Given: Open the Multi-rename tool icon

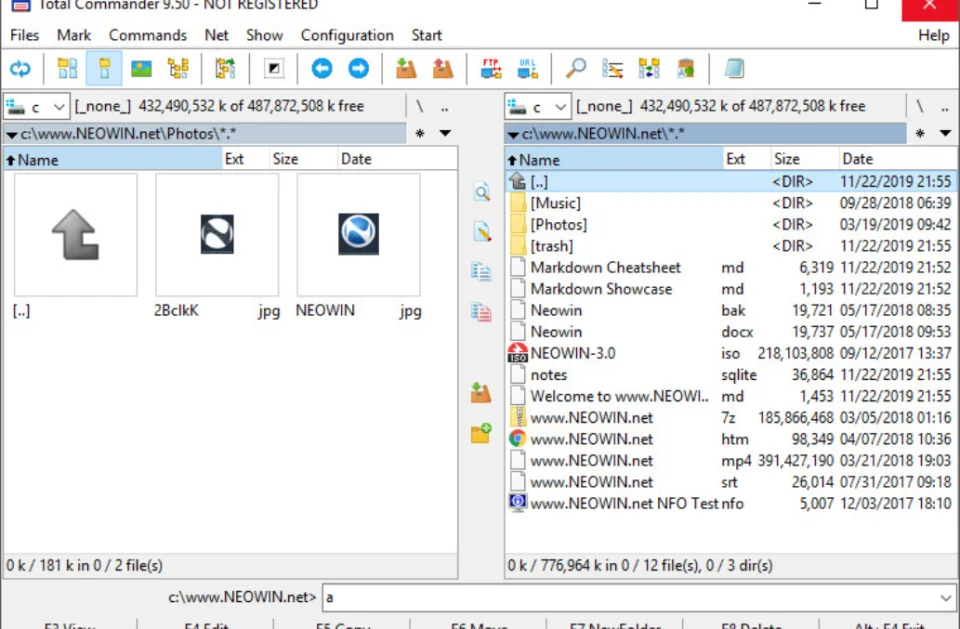Looking at the screenshot, I should pos(612,69).
